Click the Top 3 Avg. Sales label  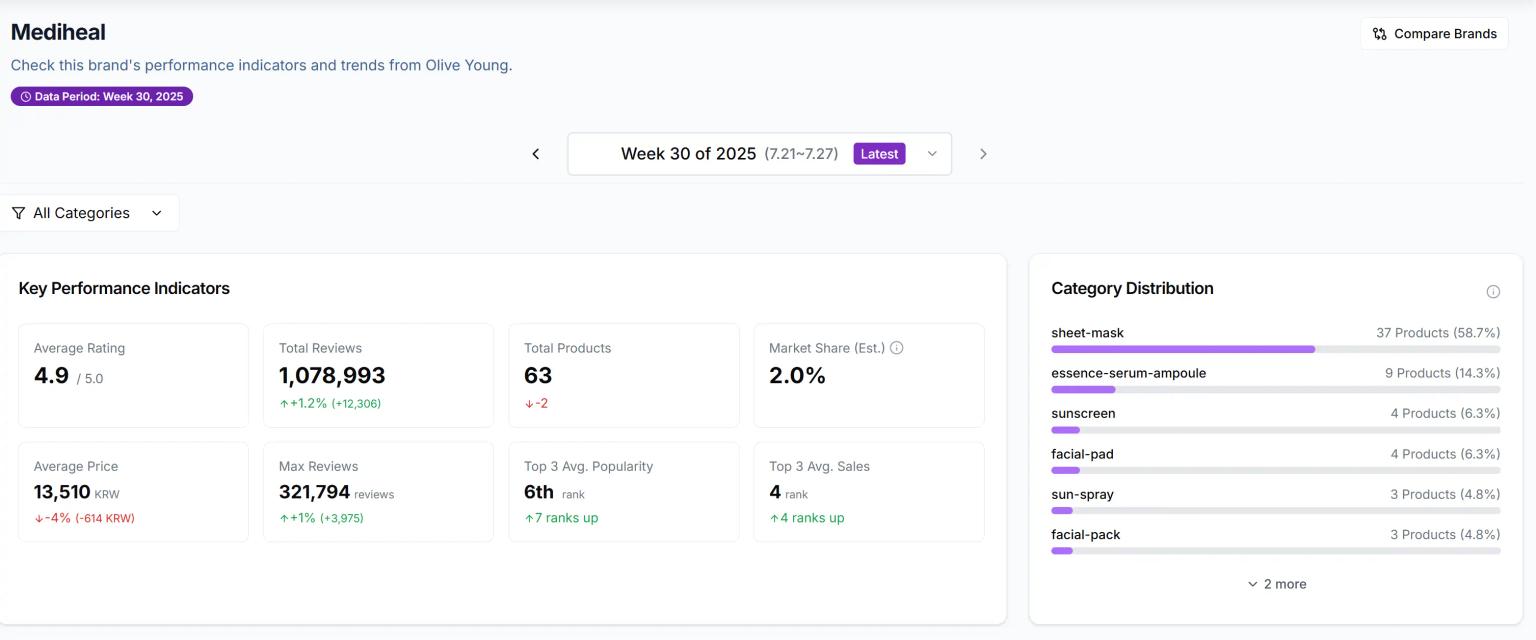[819, 466]
